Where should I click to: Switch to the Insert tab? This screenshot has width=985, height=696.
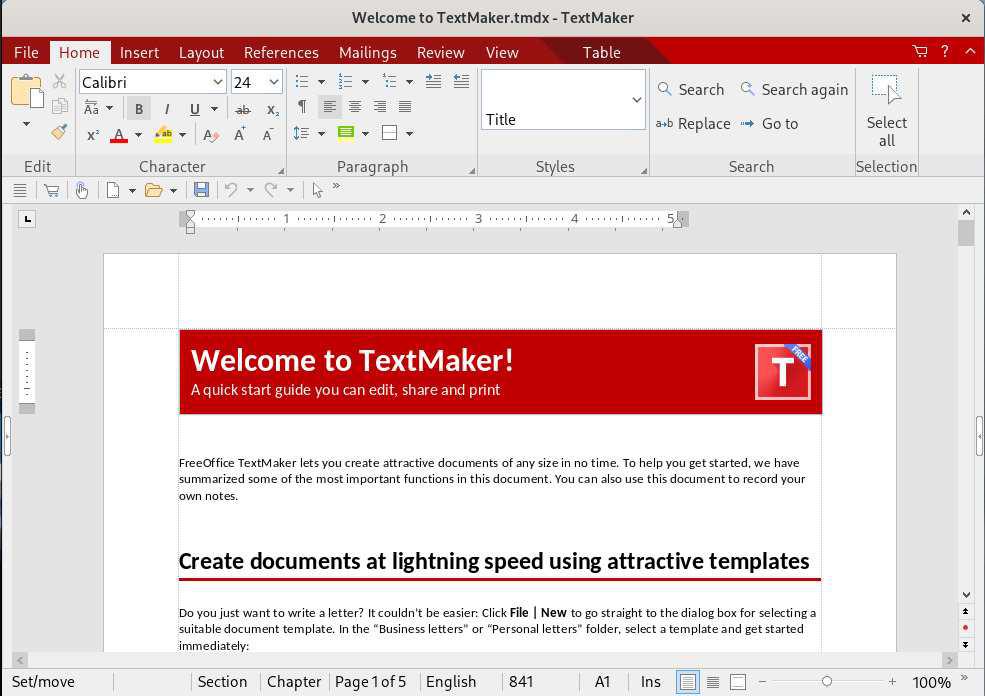[x=139, y=53]
